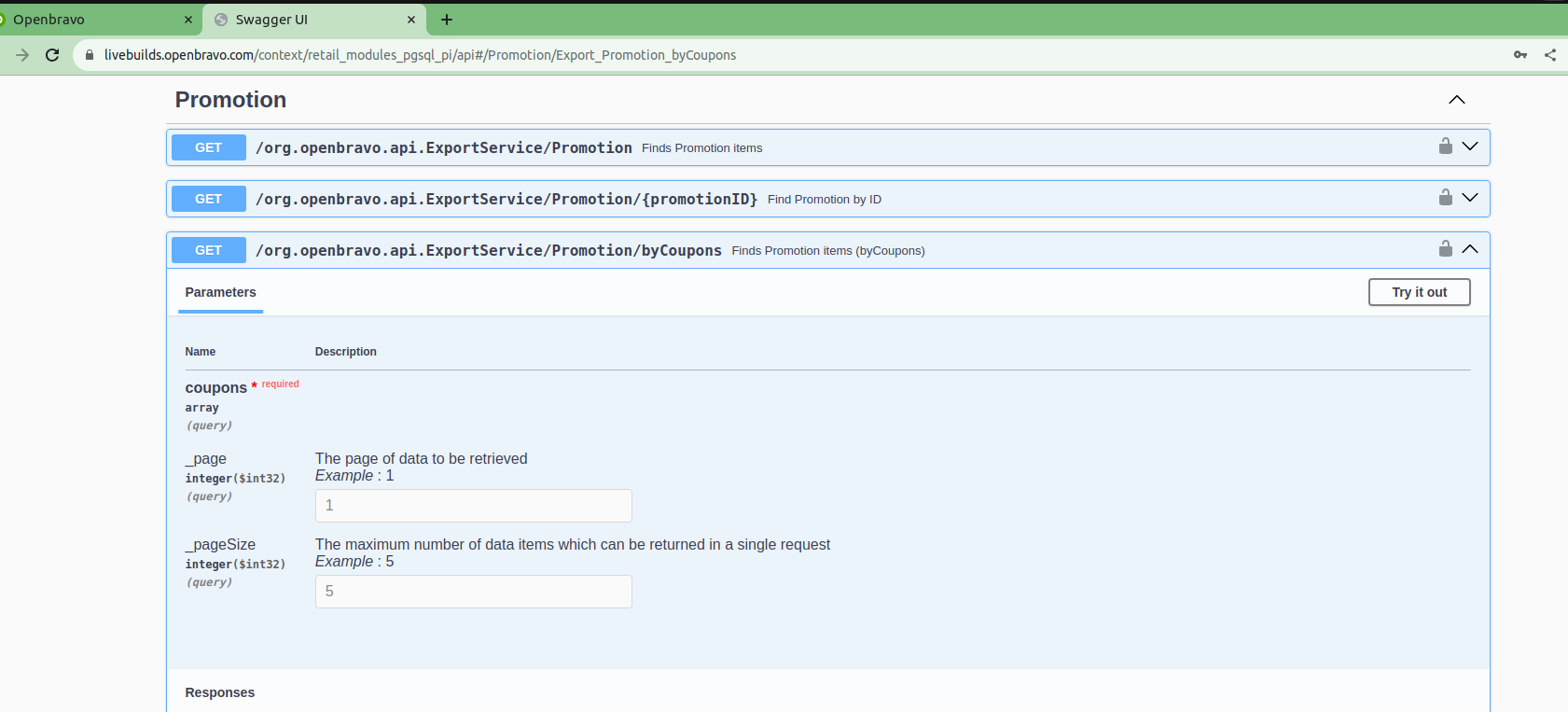Close the Swagger UI tab
Screen dimensions: 1568x712
coord(410,20)
